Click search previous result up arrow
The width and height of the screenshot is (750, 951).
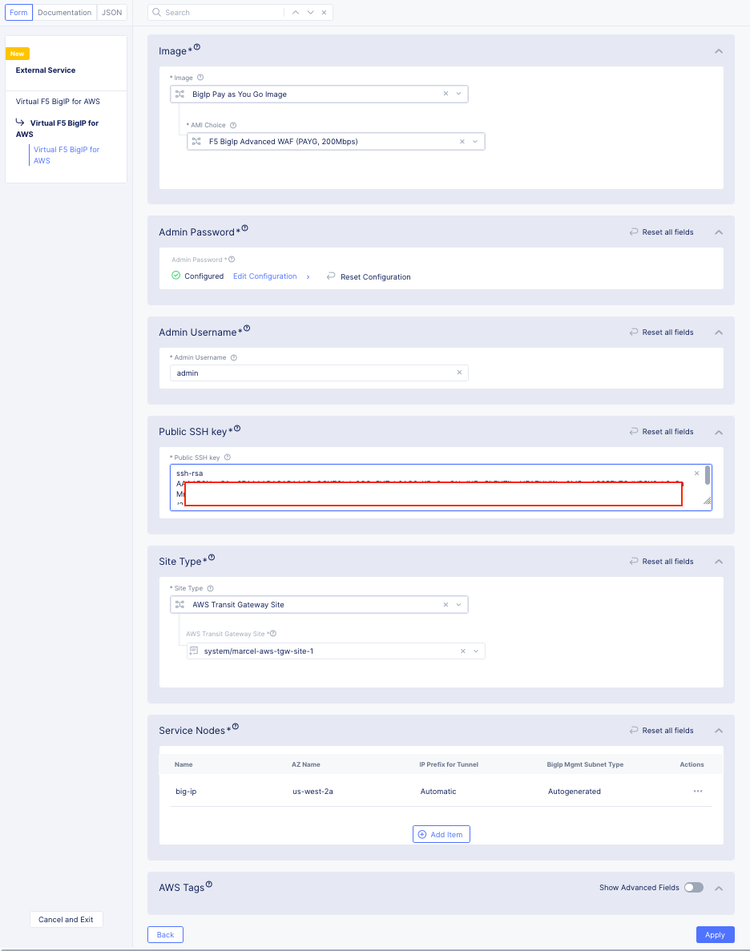295,13
